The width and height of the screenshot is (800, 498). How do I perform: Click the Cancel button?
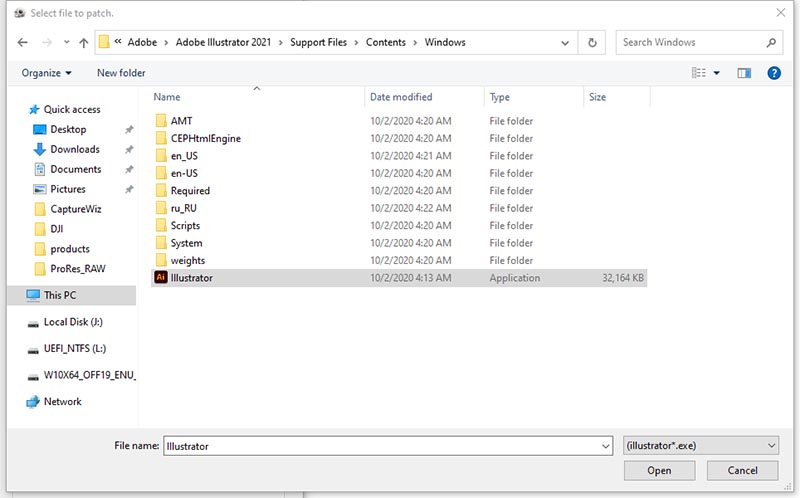(x=742, y=470)
